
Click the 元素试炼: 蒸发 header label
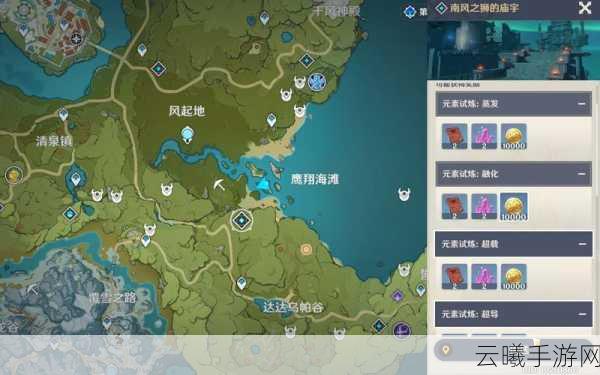click(x=470, y=104)
